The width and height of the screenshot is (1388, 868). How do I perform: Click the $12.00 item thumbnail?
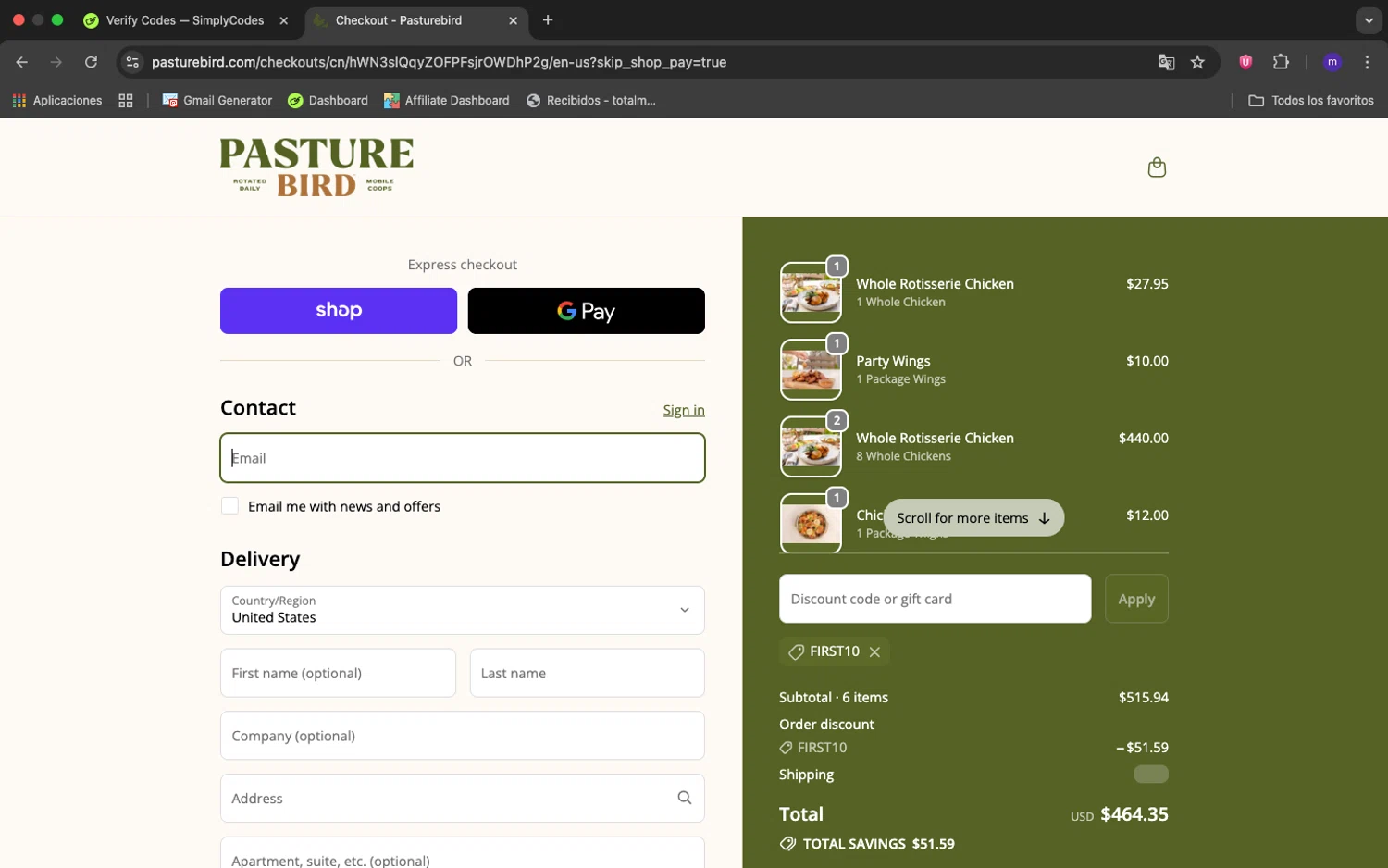point(811,523)
